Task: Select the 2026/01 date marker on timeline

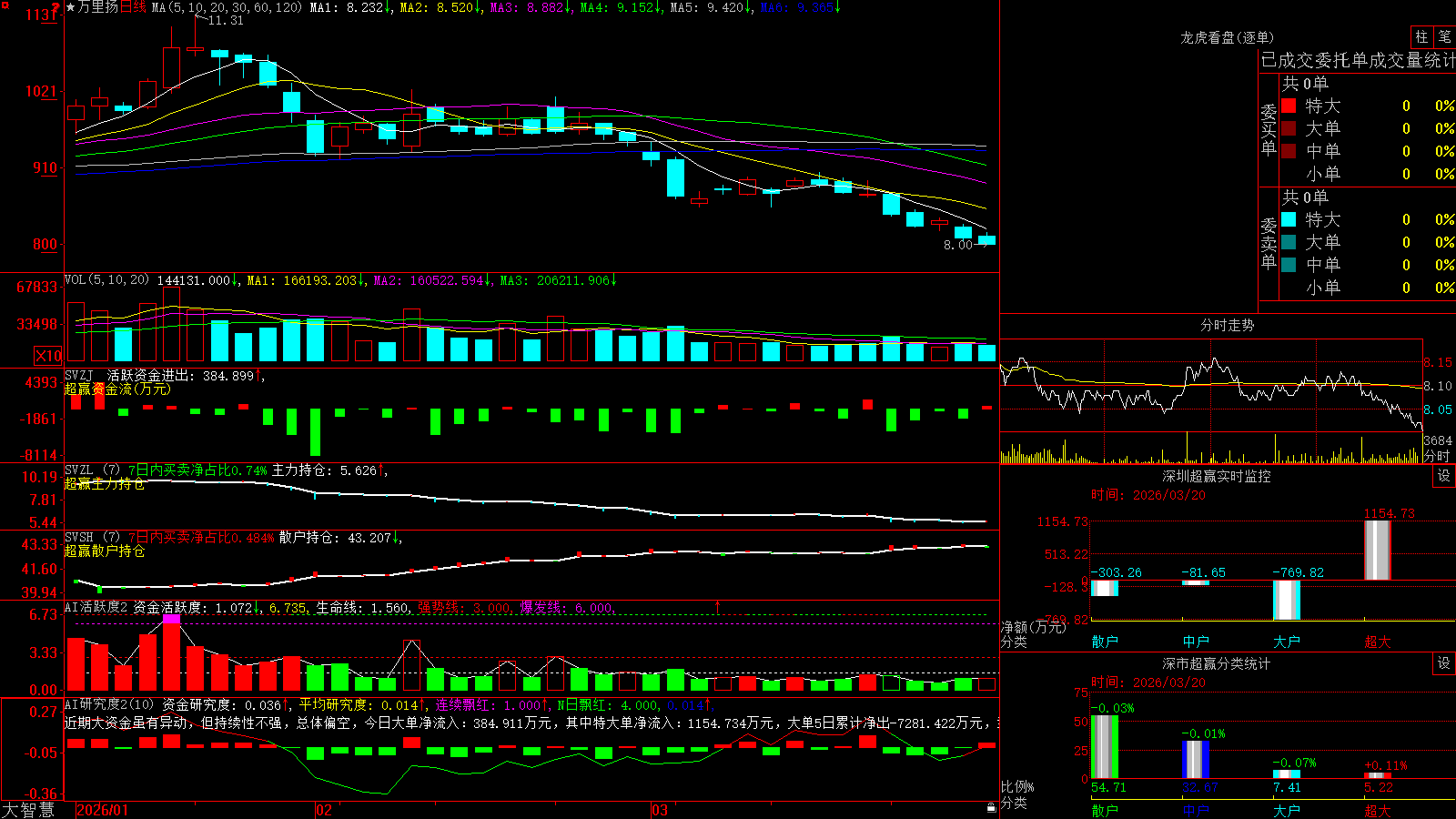Action: point(103,810)
